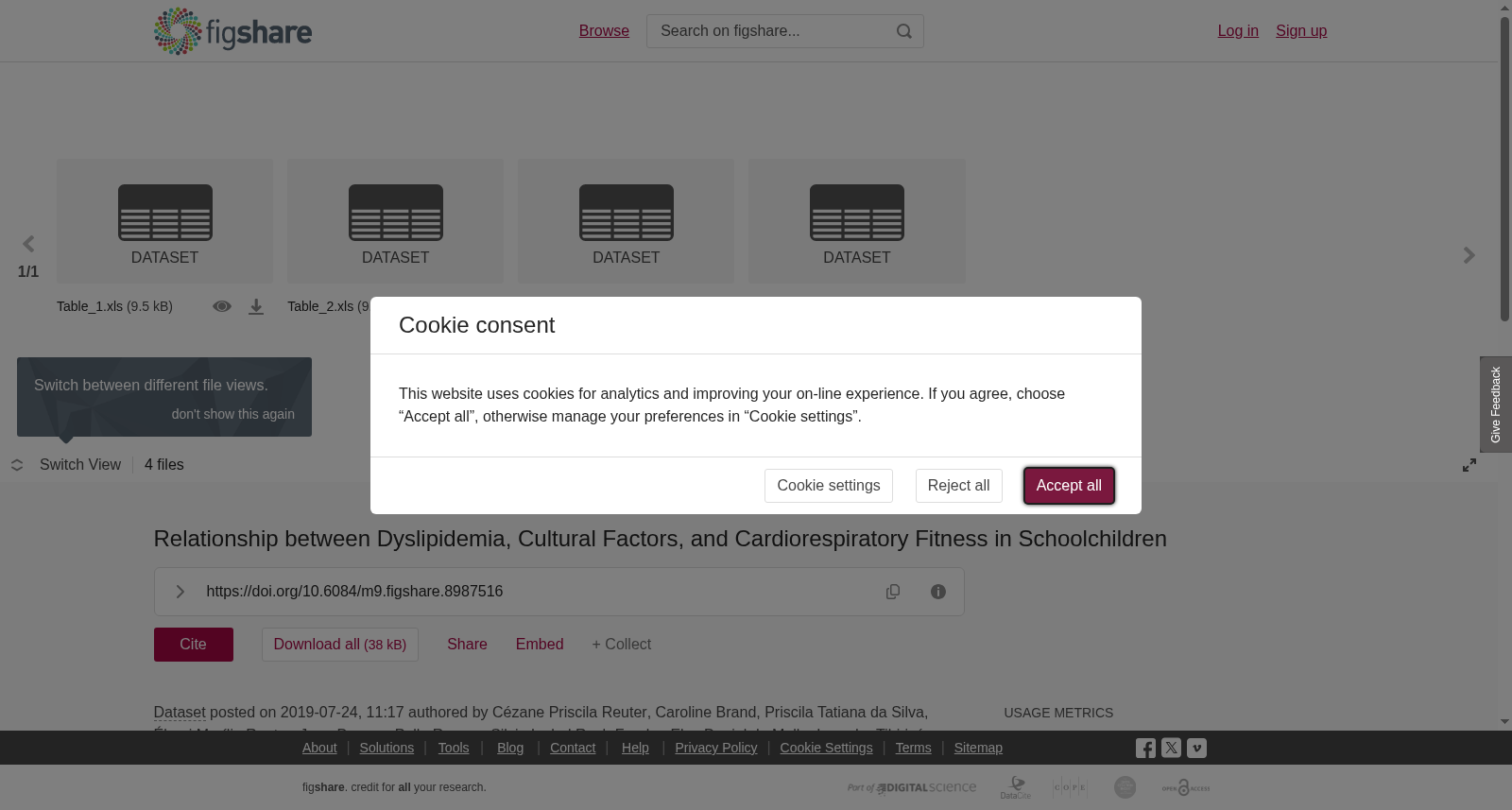
Task: Expand the DOI details chevron
Action: tap(180, 592)
